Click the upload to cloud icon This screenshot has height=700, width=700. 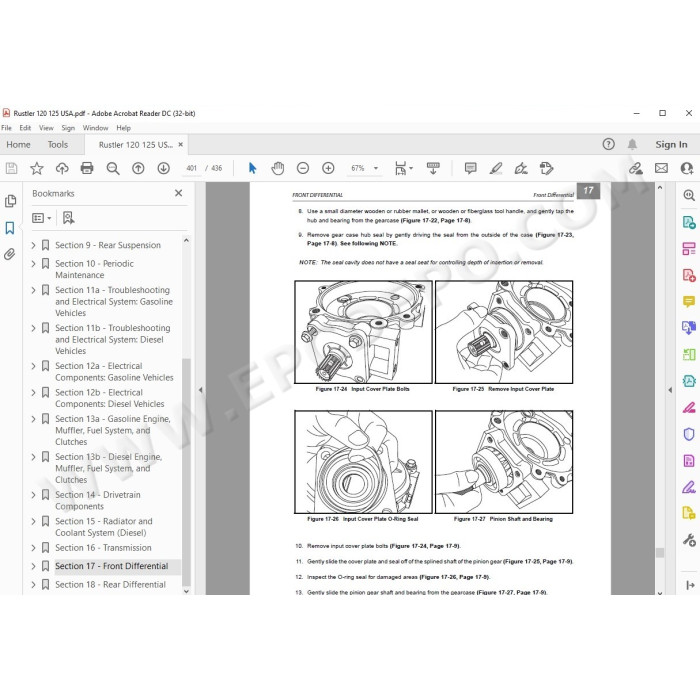pyautogui.click(x=62, y=168)
